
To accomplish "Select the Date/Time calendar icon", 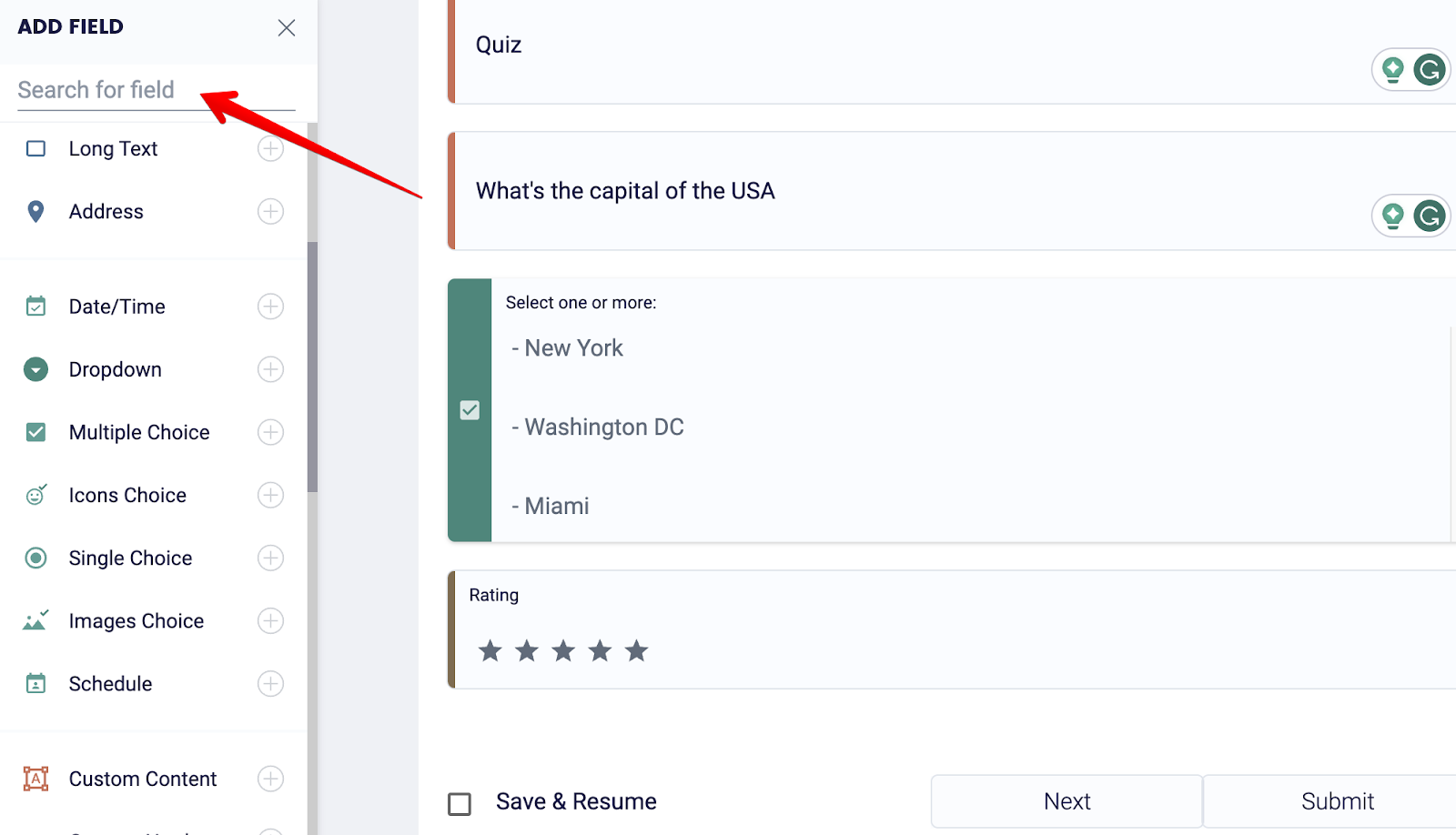I will [35, 306].
